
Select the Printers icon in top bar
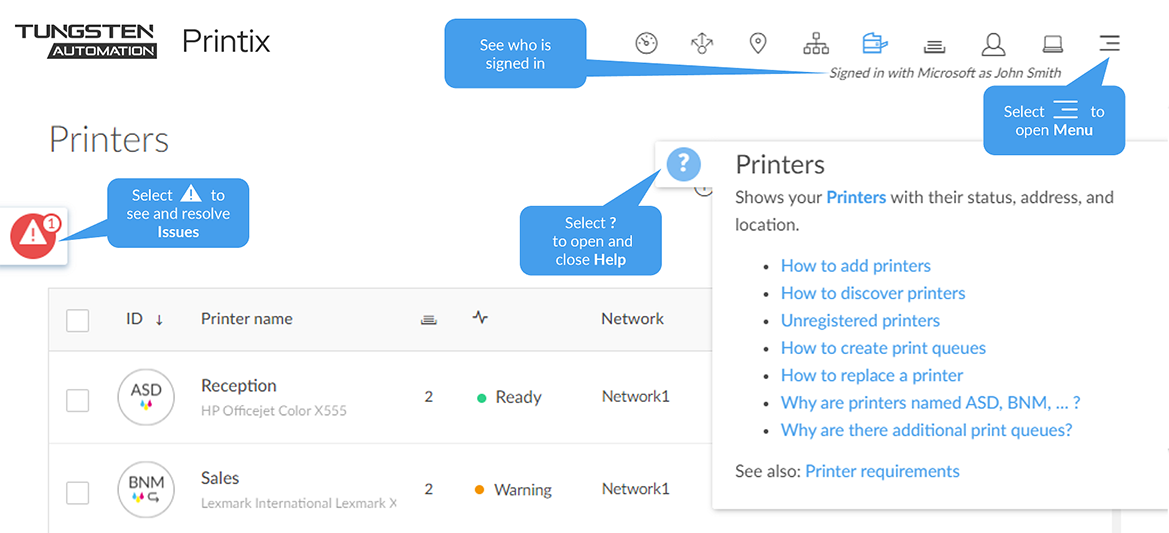[874, 43]
